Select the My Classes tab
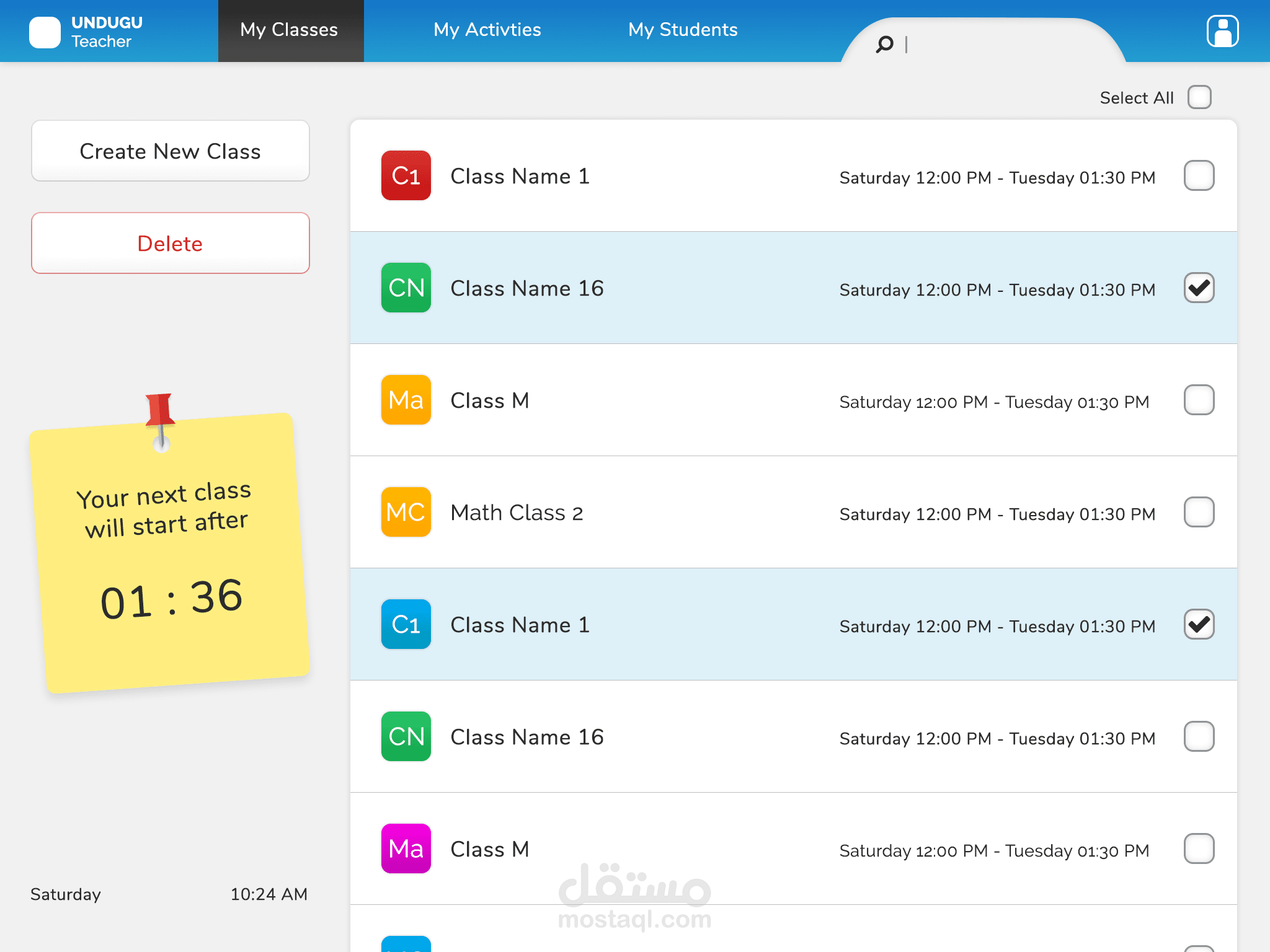Screen dimensions: 1270x952 point(289,30)
